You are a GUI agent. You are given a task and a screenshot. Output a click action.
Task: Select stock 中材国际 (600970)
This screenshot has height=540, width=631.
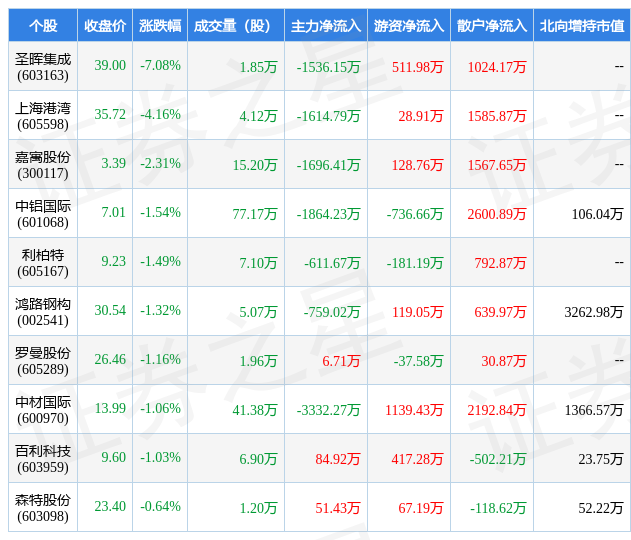(x=43, y=410)
